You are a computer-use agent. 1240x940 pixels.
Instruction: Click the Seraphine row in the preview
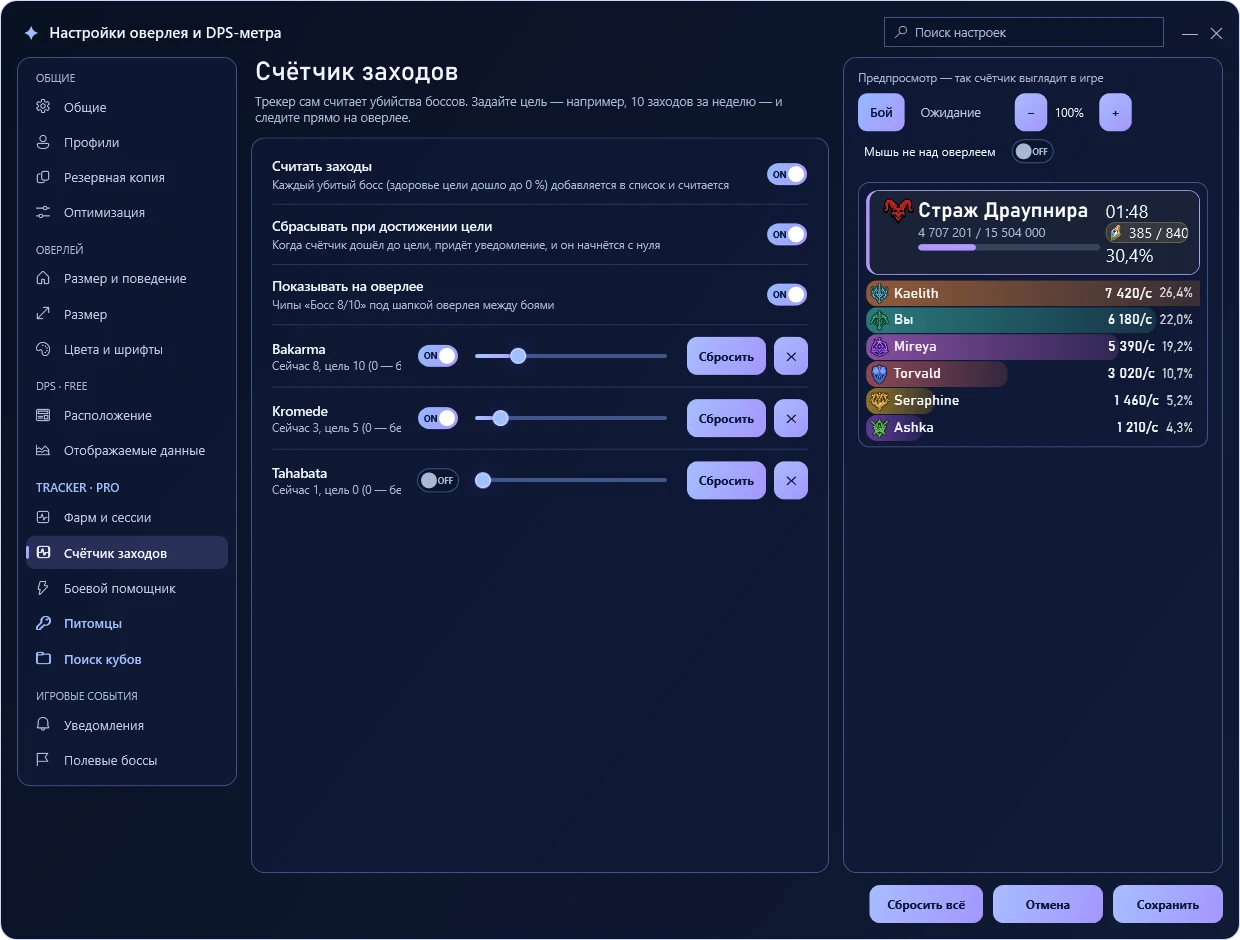(1032, 400)
